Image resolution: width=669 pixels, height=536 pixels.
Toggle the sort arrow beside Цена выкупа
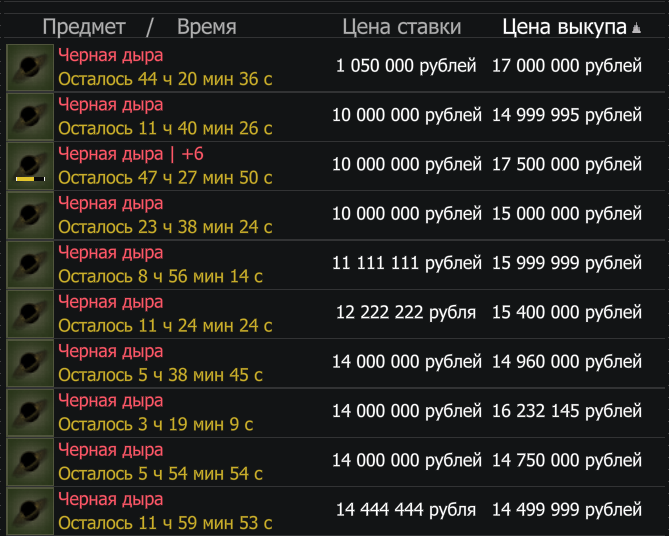pos(636,29)
